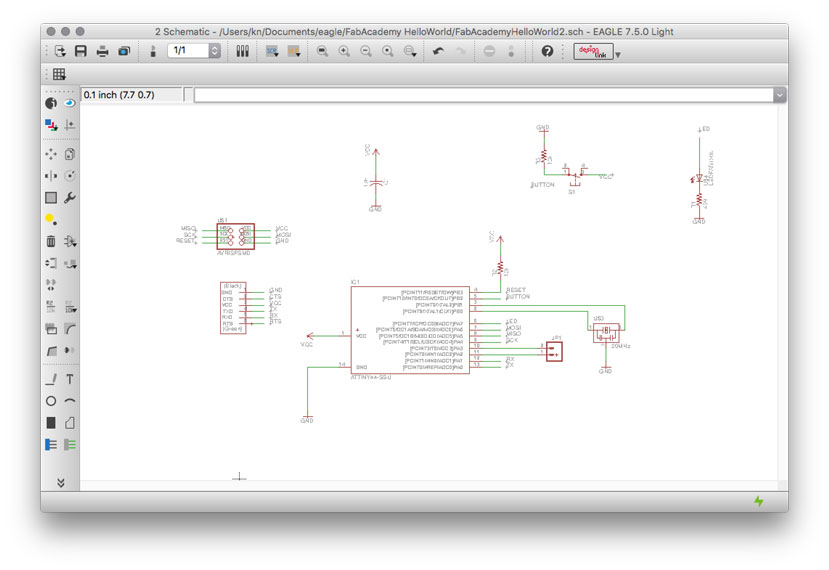Select the Miter tool

click(x=70, y=329)
